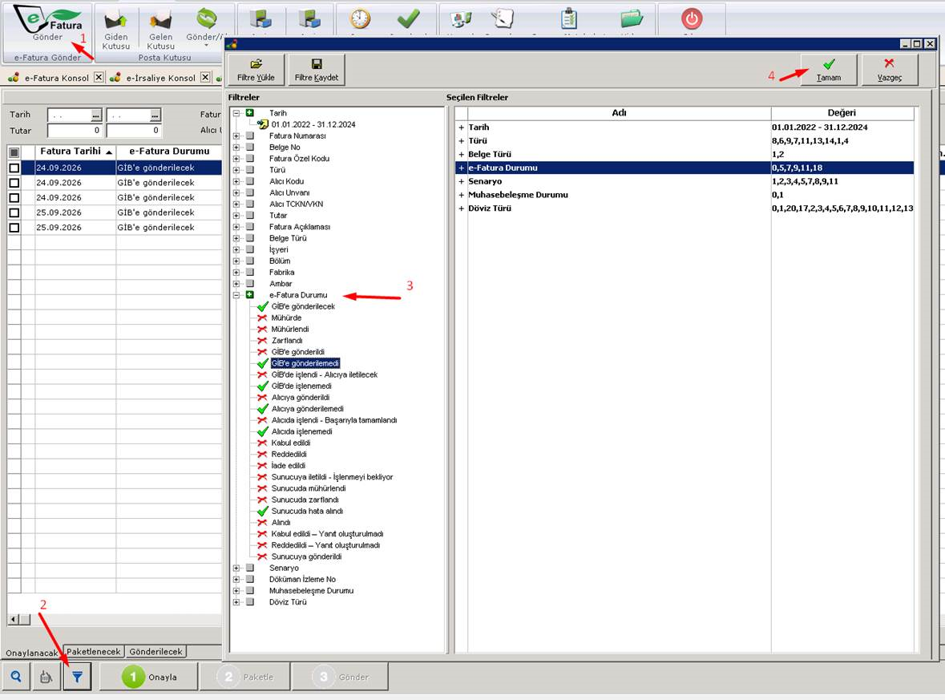The width and height of the screenshot is (945, 700).
Task: Expand the Türü row in Seçilen Filtreler
Action: pos(461,140)
